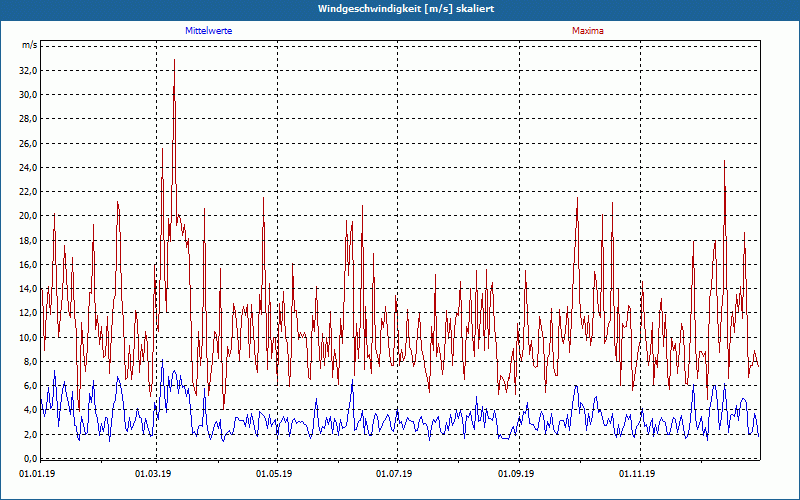Select the 24,0 y-axis value
Image resolution: width=800 pixels, height=500 pixels.
[28, 167]
